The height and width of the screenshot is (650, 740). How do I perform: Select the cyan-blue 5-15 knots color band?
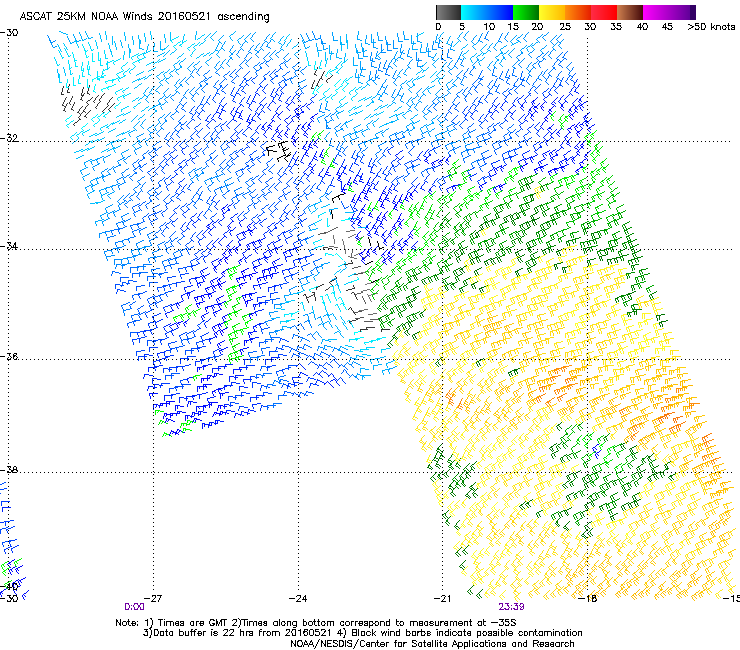click(x=487, y=12)
